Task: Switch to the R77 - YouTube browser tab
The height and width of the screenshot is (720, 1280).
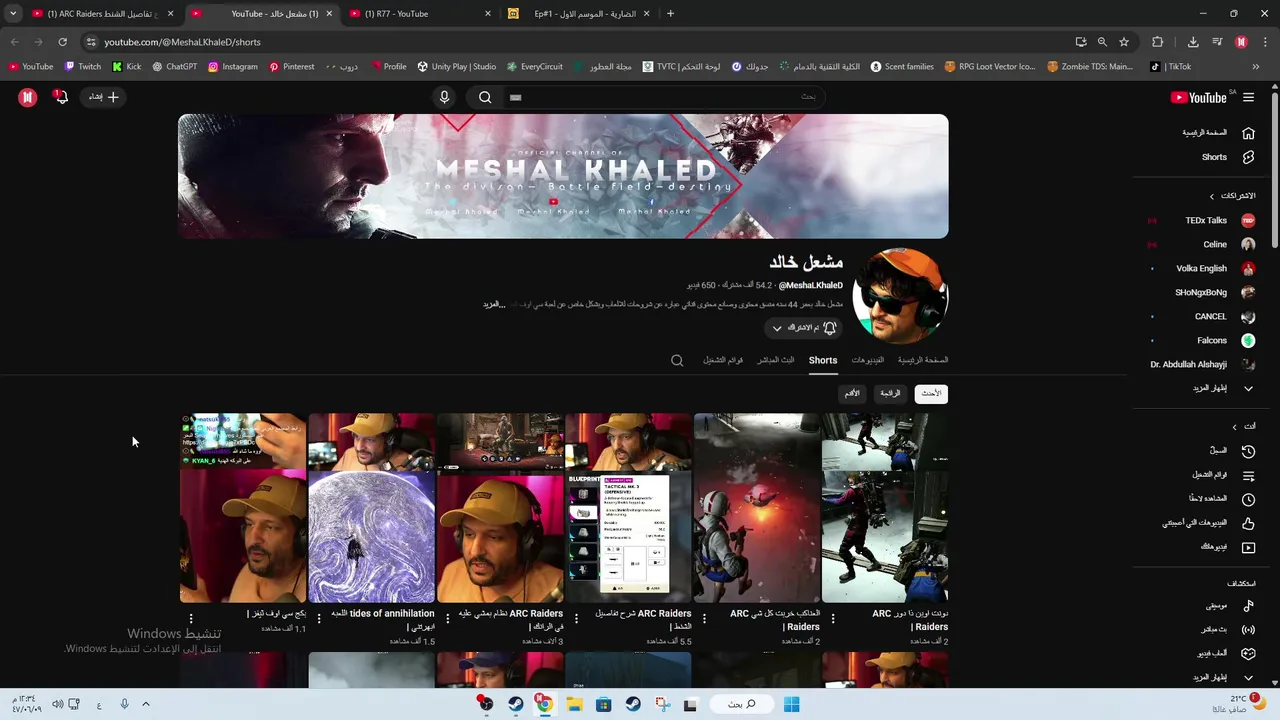Action: [421, 14]
